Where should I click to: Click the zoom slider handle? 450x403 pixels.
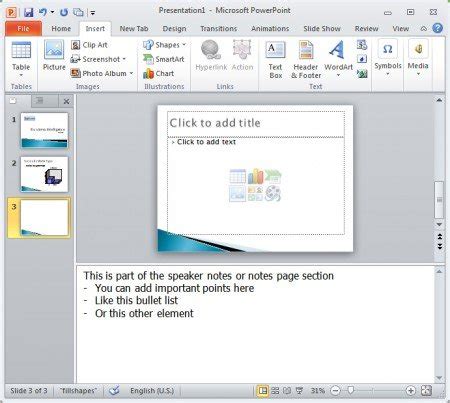(350, 390)
